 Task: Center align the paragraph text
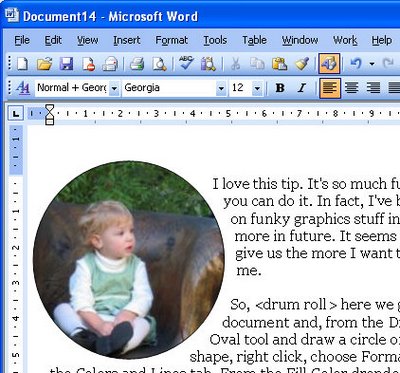coord(352,88)
